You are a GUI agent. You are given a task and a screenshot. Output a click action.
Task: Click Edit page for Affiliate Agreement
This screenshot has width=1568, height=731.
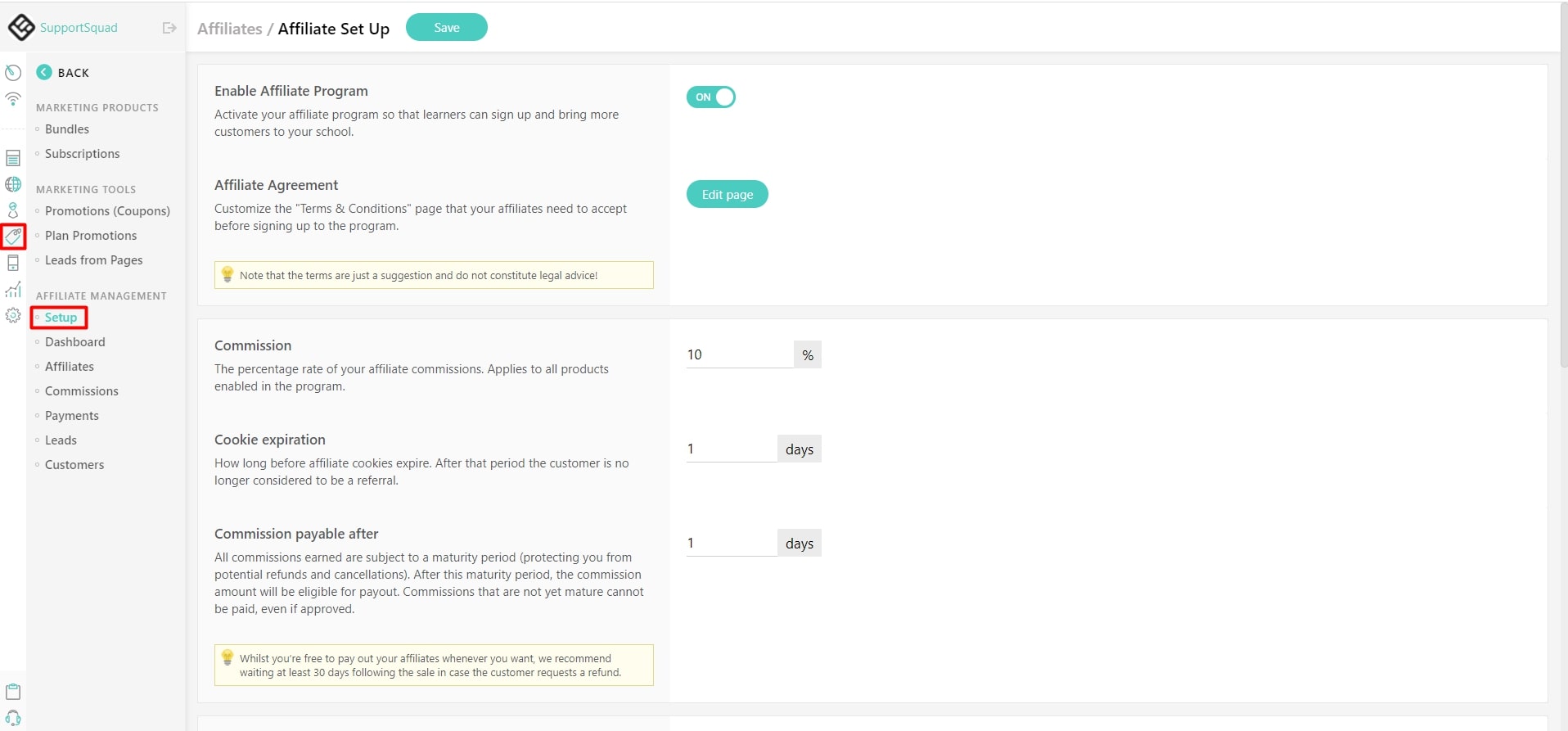pos(728,194)
